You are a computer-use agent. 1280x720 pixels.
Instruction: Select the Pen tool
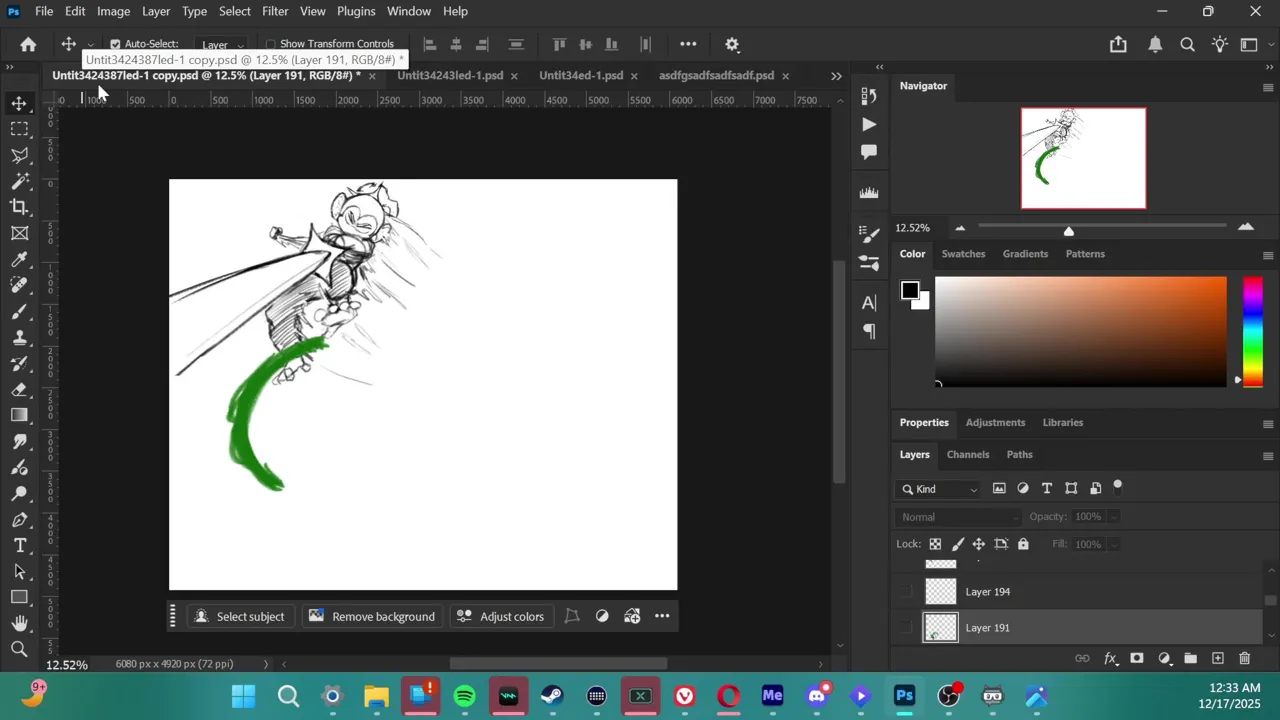click(19, 519)
